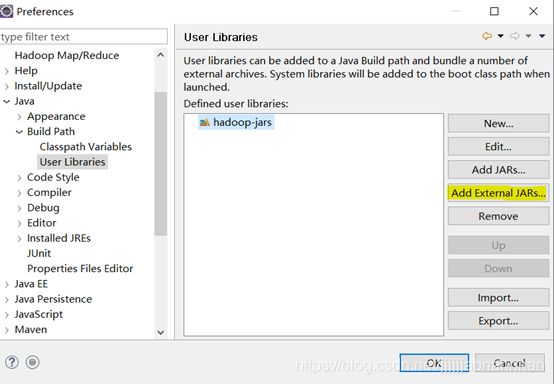Click the tree scrollbar up arrow
The width and height of the screenshot is (554, 384).
(x=161, y=55)
